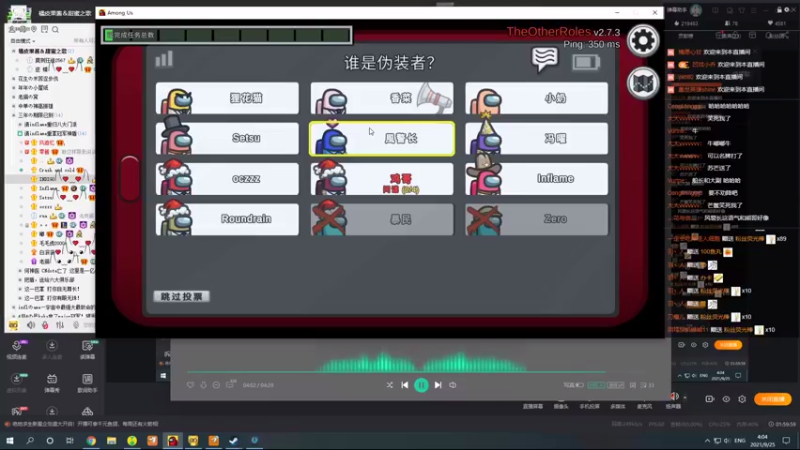The width and height of the screenshot is (800, 450).
Task: Skip to next track in music player
Action: pos(438,385)
